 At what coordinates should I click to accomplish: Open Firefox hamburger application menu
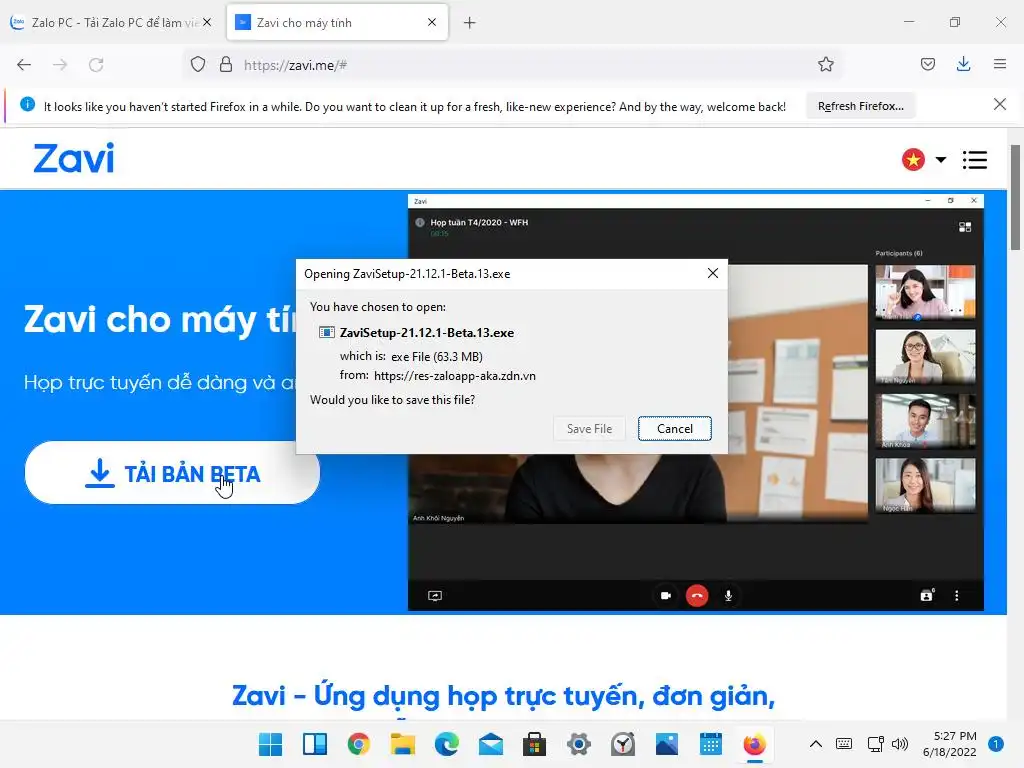(x=1000, y=64)
